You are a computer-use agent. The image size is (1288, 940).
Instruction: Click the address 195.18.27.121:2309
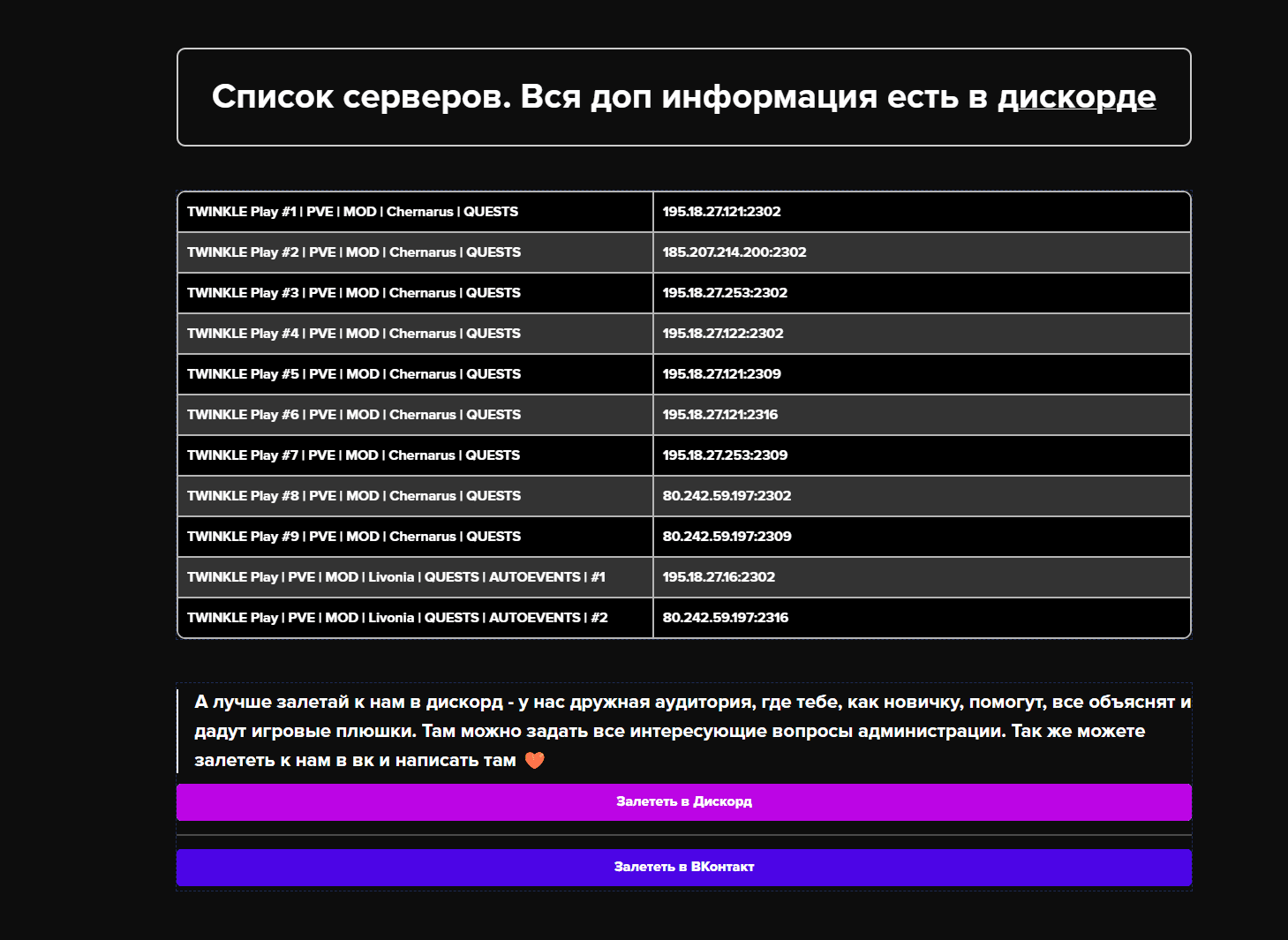coord(721,374)
